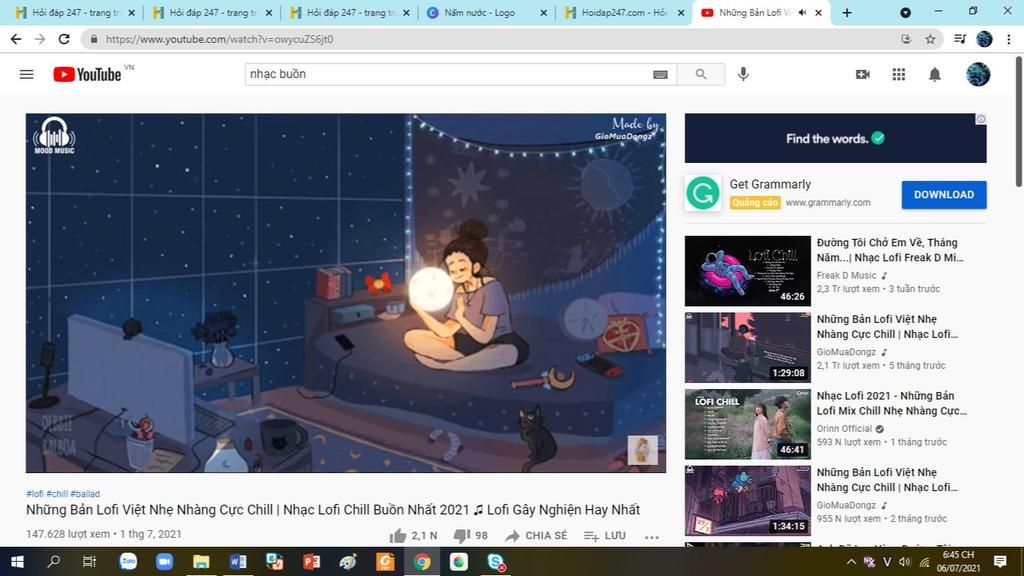Open the YouTube guide hamburger menu
The width and height of the screenshot is (1024, 576).
[x=26, y=74]
